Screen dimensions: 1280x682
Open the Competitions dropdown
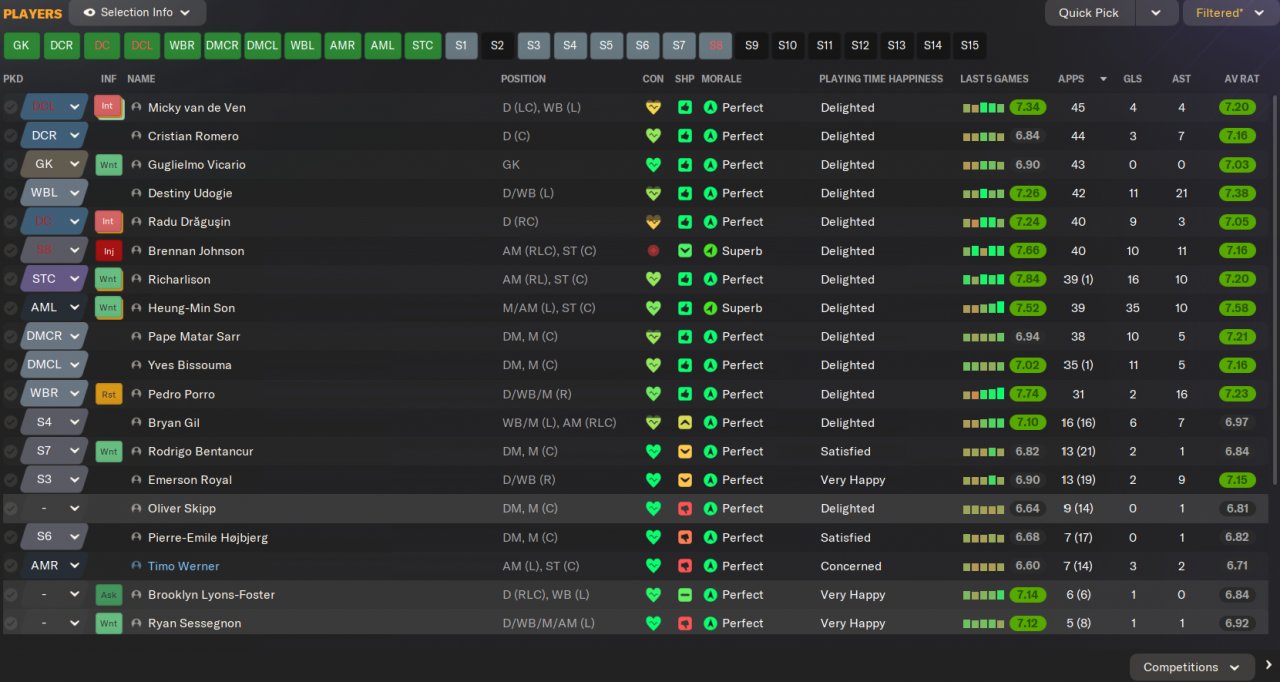tap(1192, 667)
